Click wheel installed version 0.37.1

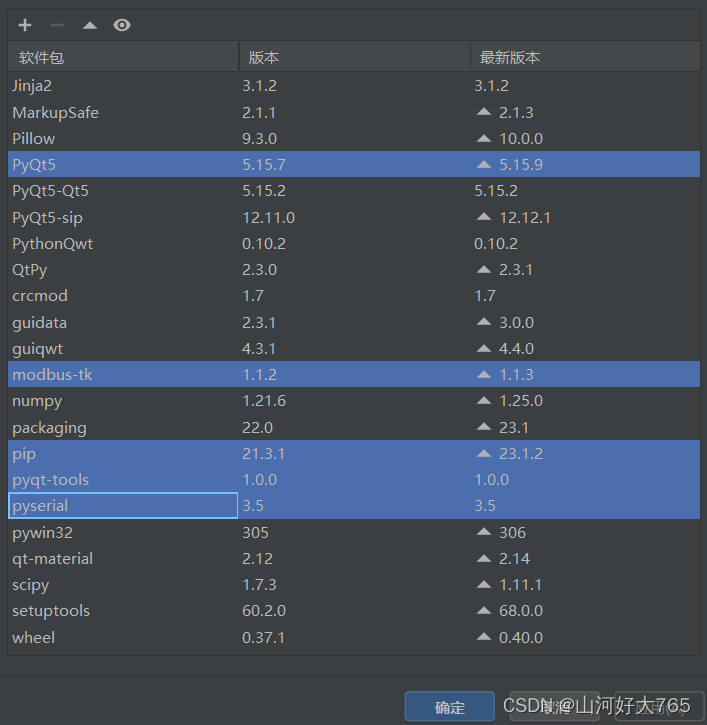click(x=264, y=637)
